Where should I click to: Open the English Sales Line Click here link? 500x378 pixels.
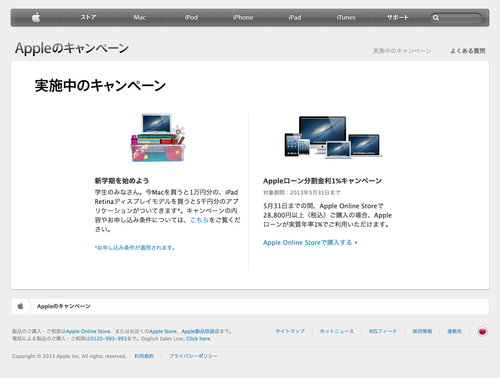tap(198, 339)
